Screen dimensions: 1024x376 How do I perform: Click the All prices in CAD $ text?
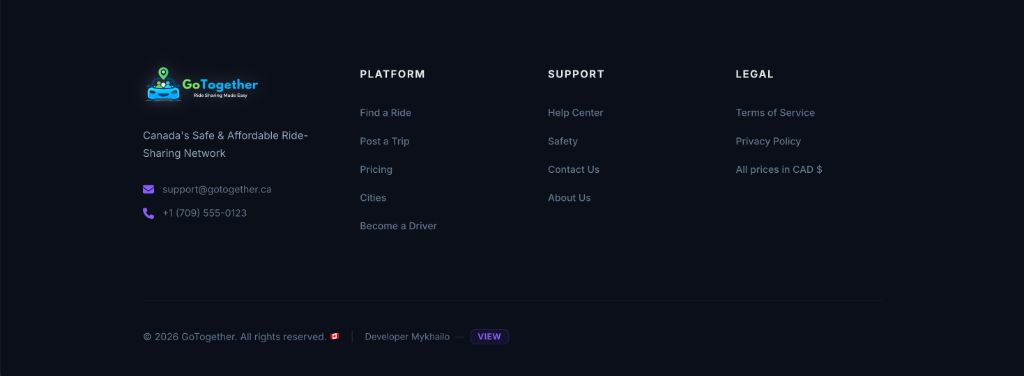779,170
